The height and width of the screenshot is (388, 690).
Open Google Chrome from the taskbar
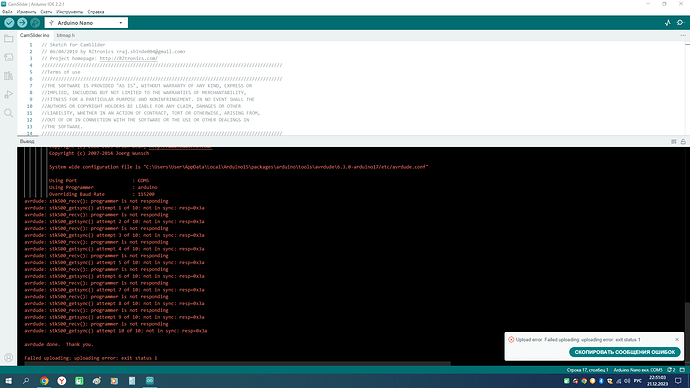44,381
